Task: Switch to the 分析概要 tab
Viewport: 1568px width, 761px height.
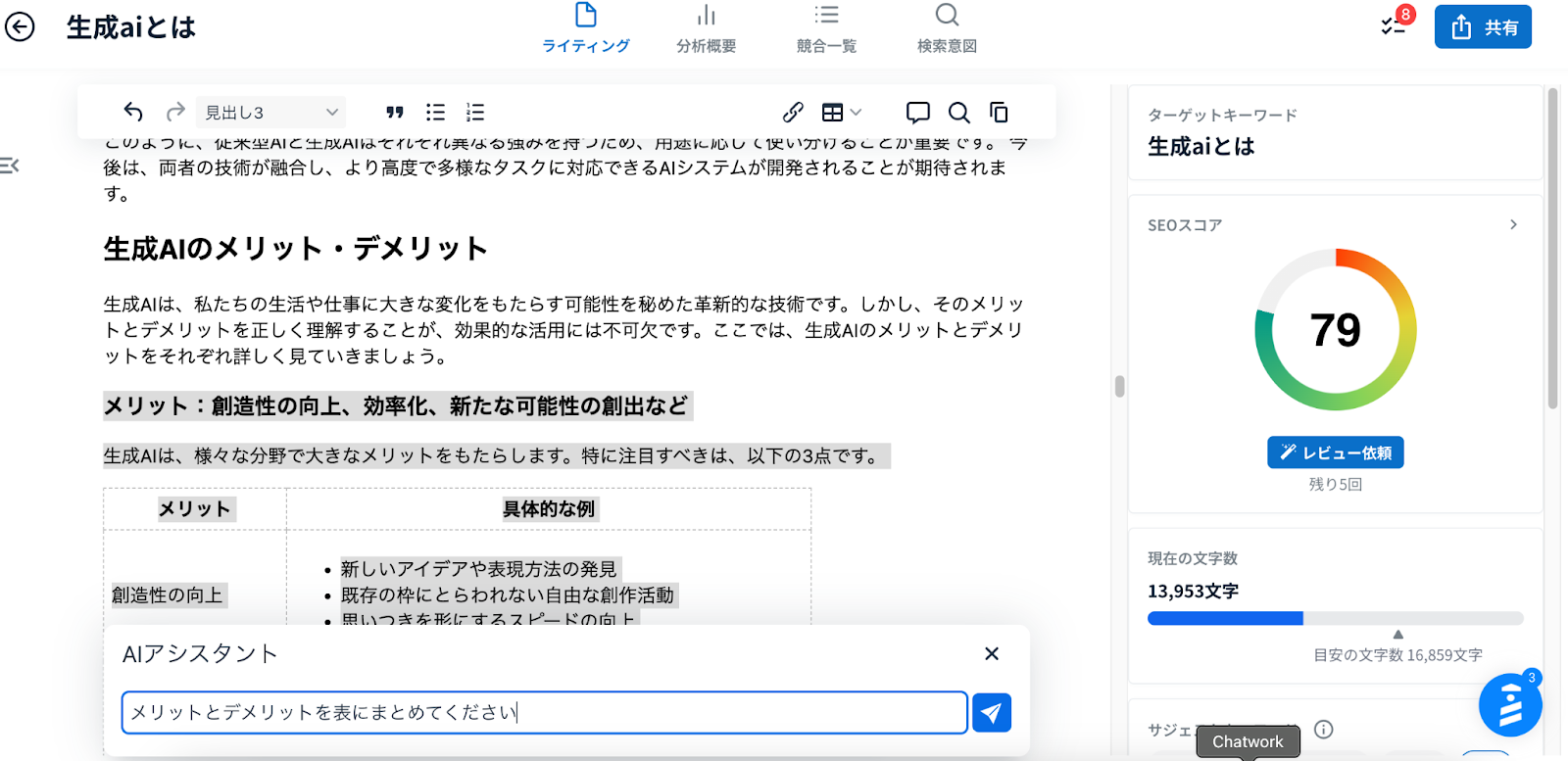Action: click(706, 28)
